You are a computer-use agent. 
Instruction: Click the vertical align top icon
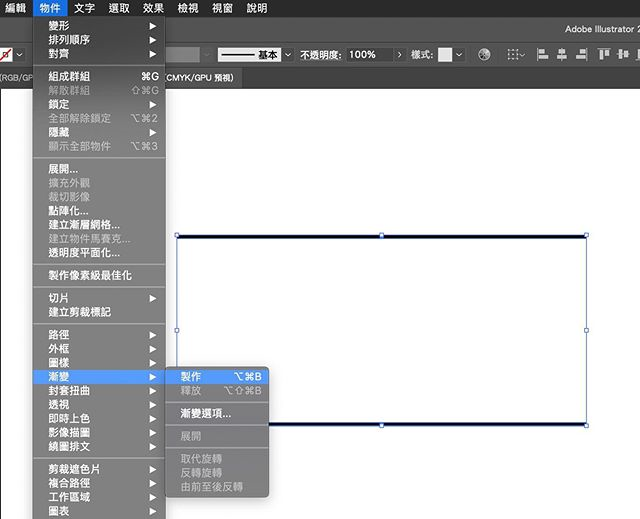(x=604, y=54)
